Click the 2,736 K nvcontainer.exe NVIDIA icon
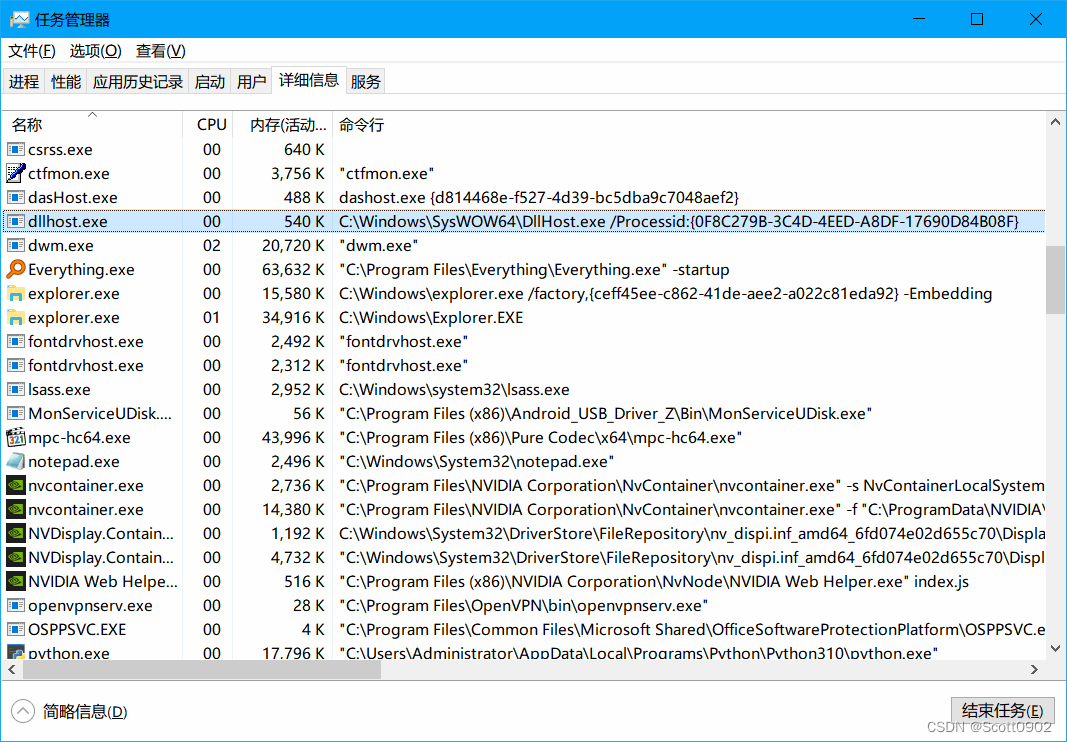Viewport: 1067px width, 742px height. (16, 485)
